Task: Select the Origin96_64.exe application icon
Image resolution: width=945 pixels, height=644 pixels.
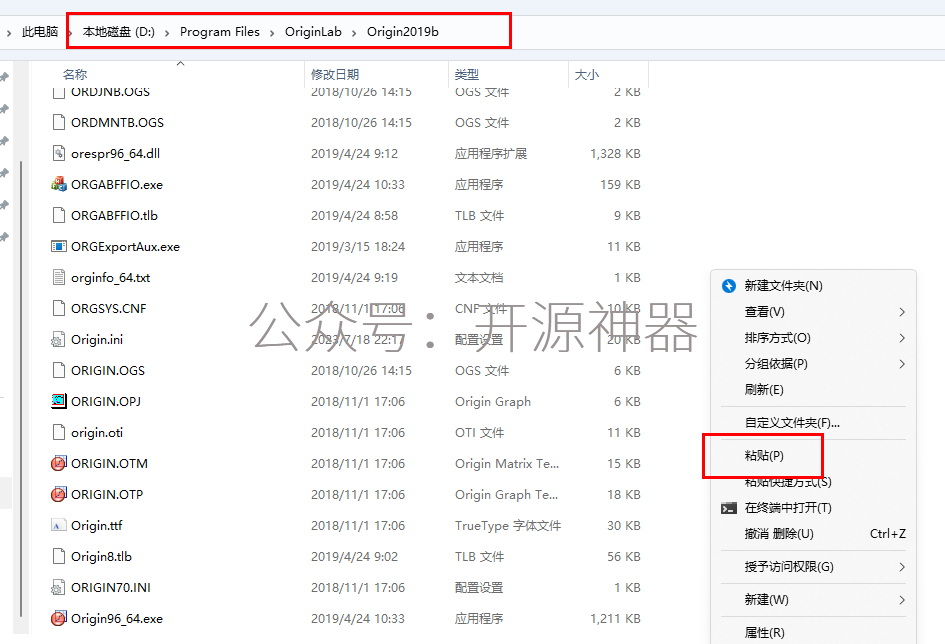Action: click(58, 619)
